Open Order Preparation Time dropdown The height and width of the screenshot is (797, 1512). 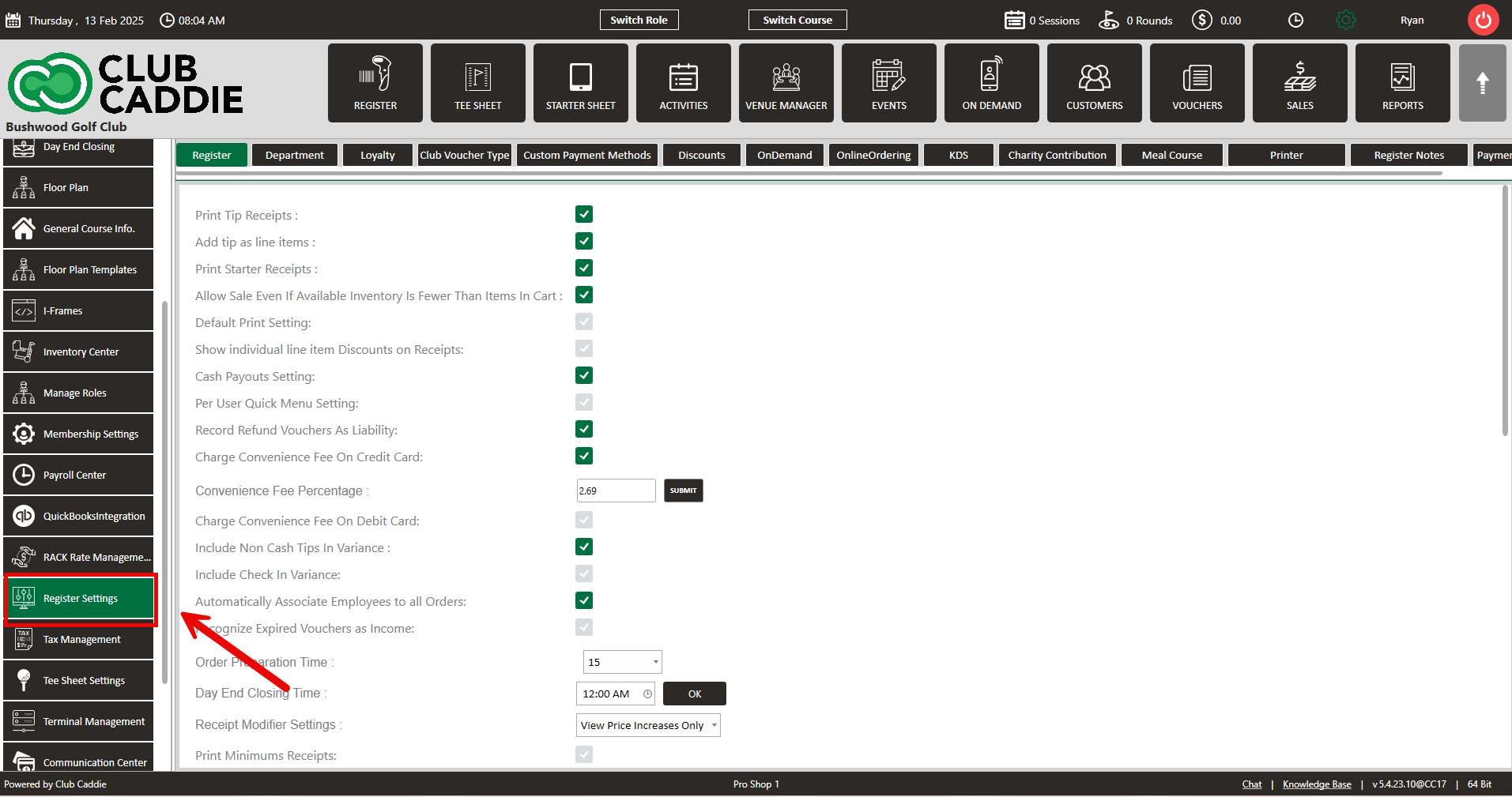point(623,662)
